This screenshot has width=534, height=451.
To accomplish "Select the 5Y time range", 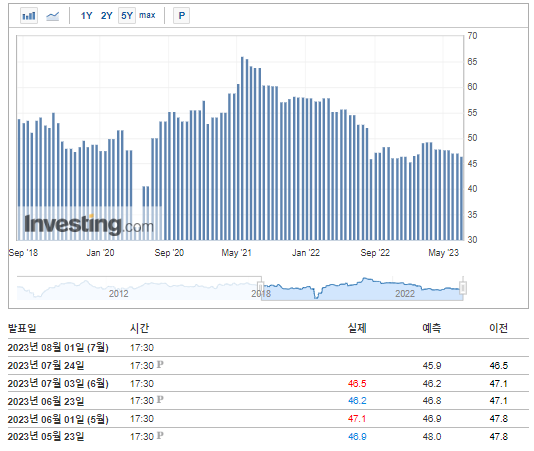I will 127,16.
